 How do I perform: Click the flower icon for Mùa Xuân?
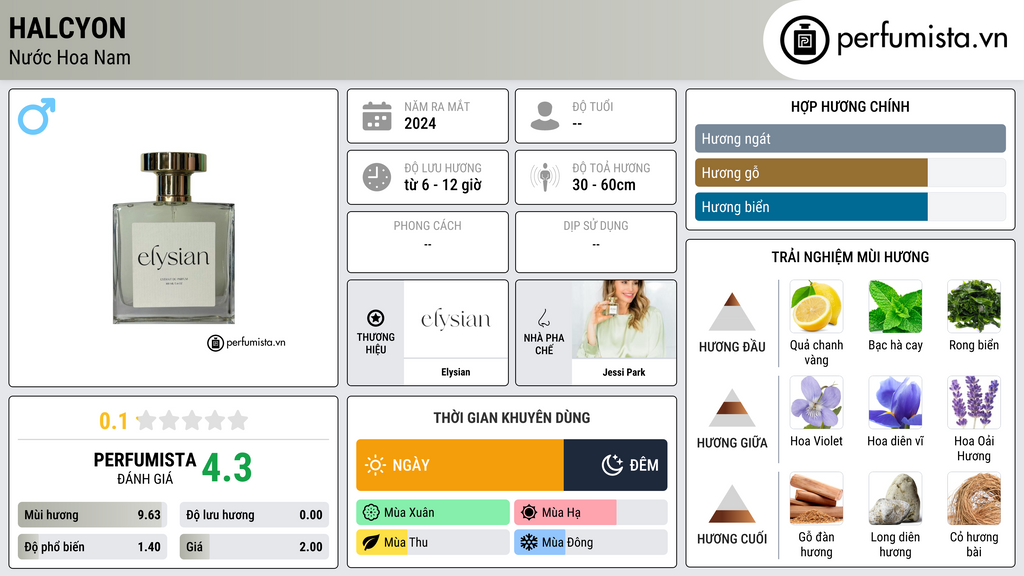coord(371,513)
